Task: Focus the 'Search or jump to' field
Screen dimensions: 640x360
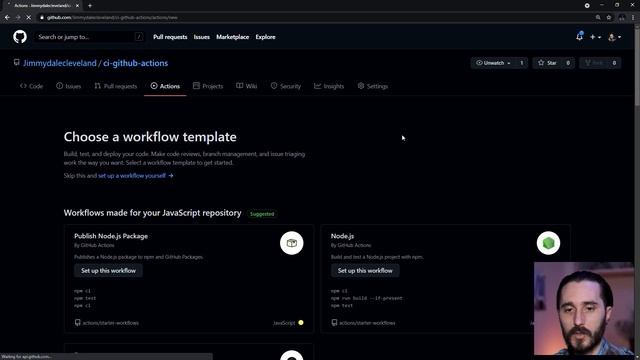Action: pos(89,37)
